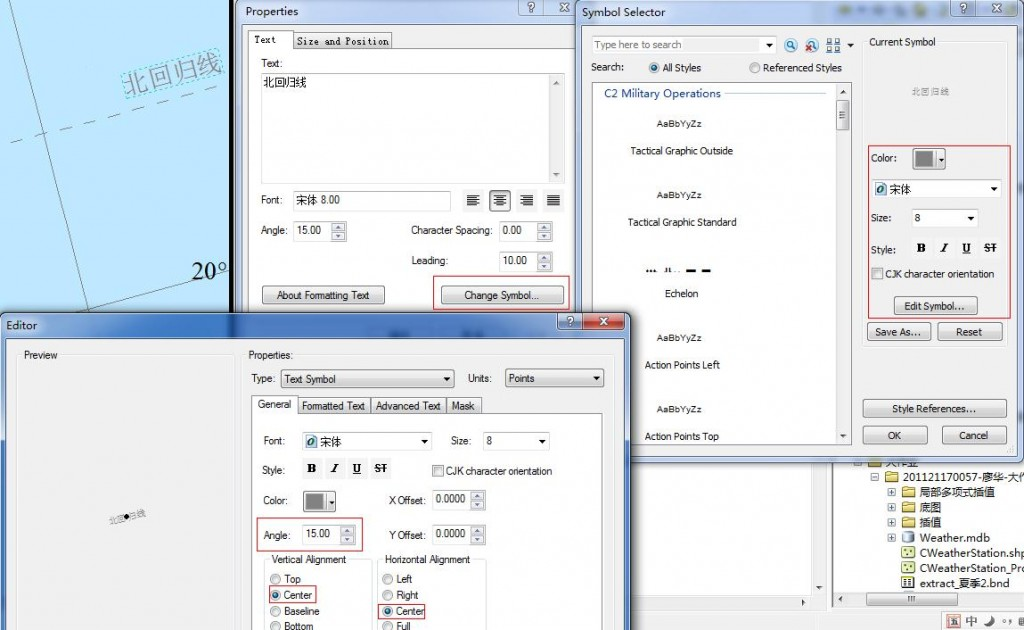
Task: Open Color swatch in Symbol Selector
Action: [x=929, y=159]
